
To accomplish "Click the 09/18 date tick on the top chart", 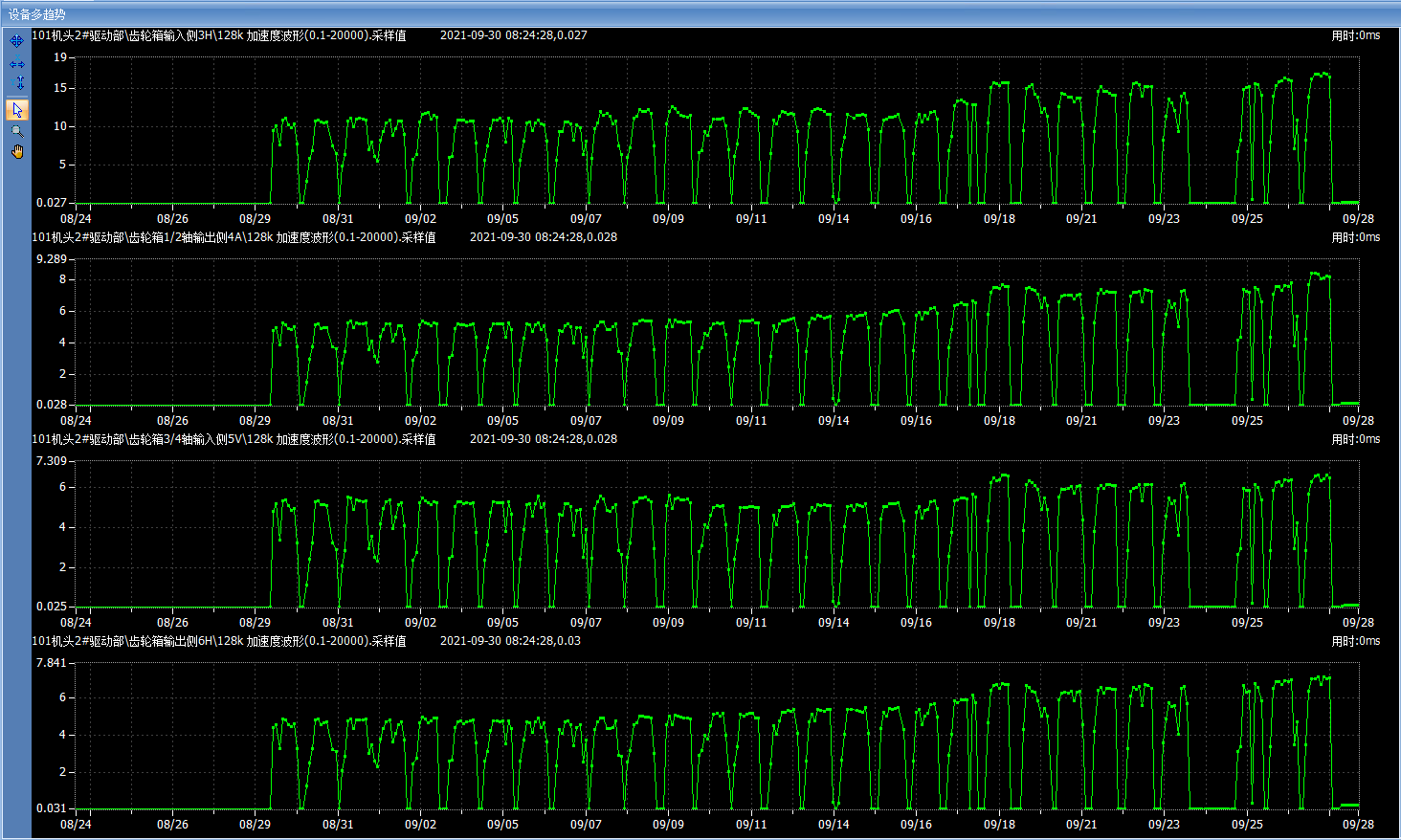I will [x=999, y=219].
